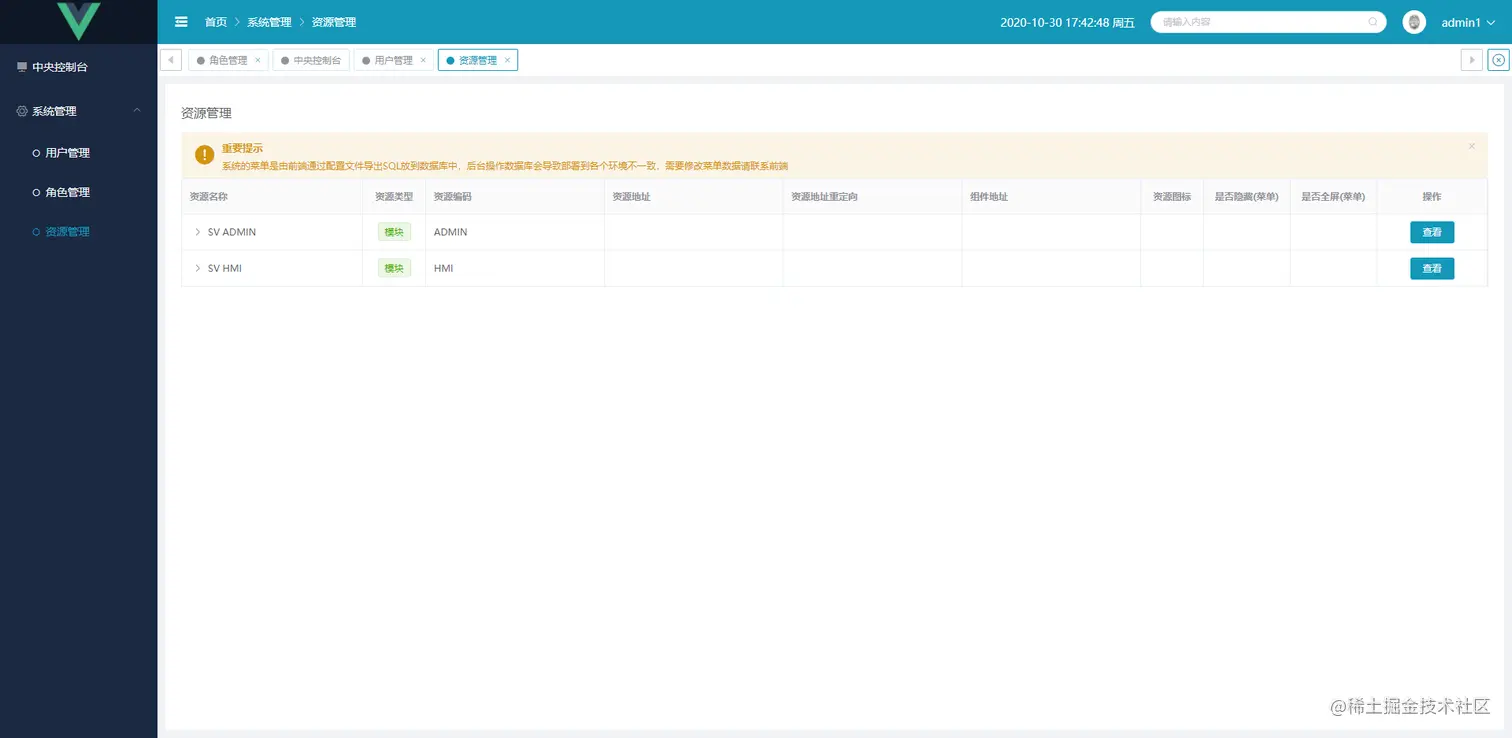1512x738 pixels.
Task: Expand the SV ADMIN tree row
Action: click(198, 232)
